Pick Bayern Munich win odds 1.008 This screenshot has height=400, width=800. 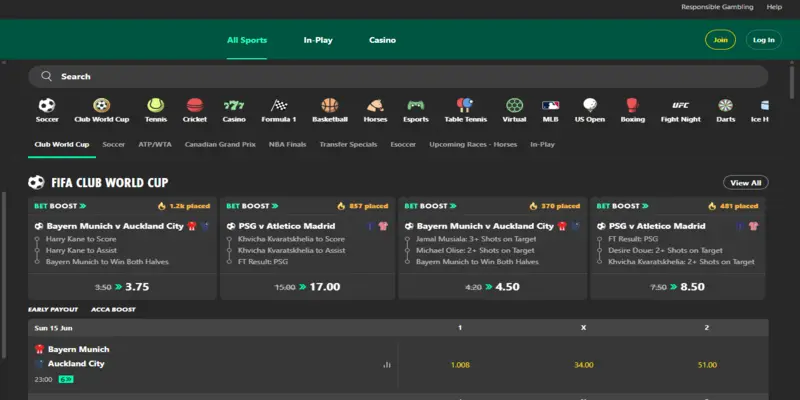[x=460, y=365]
